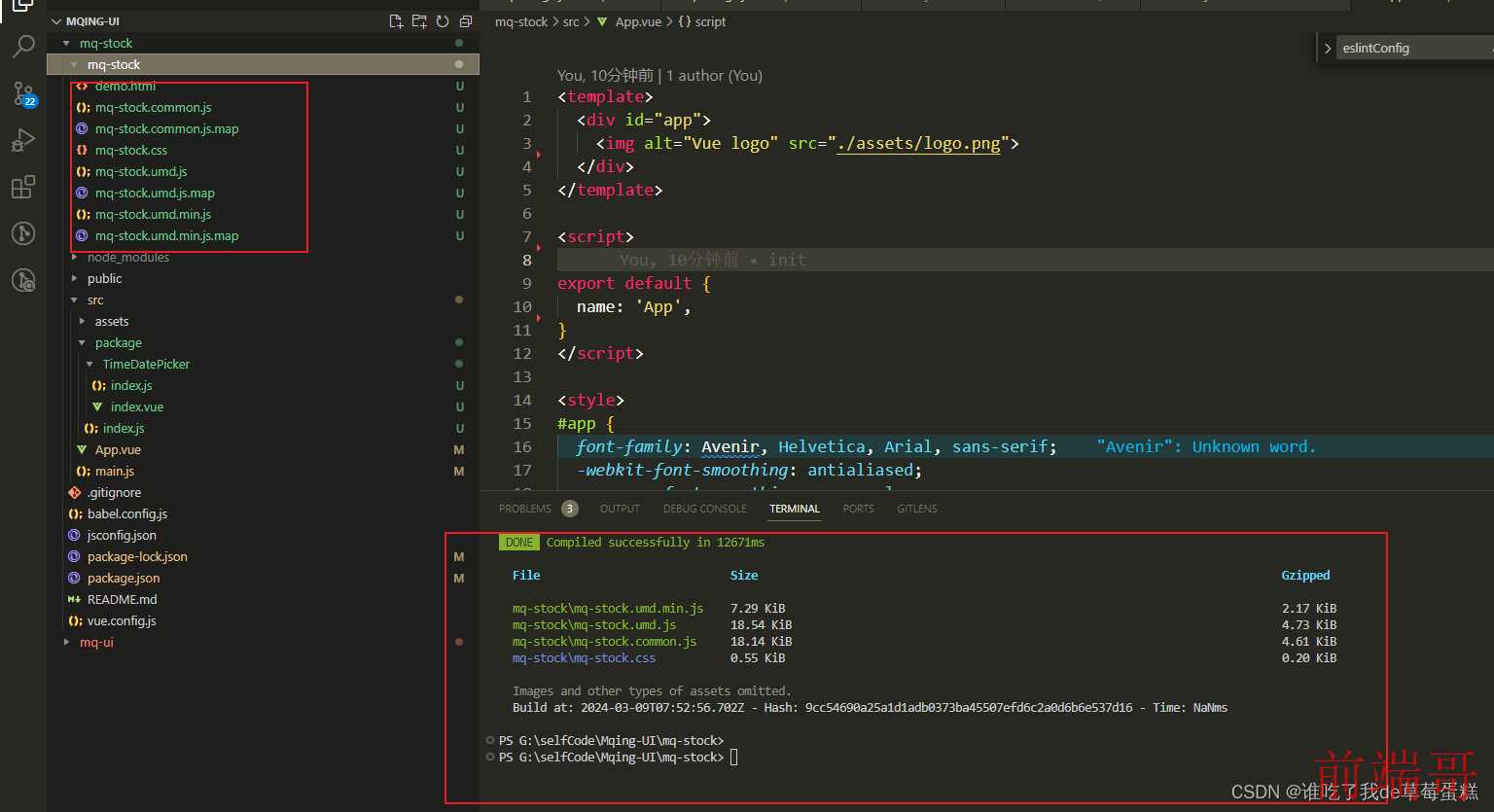Image resolution: width=1494 pixels, height=812 pixels.
Task: Open the PORTS panel tab
Action: (858, 509)
